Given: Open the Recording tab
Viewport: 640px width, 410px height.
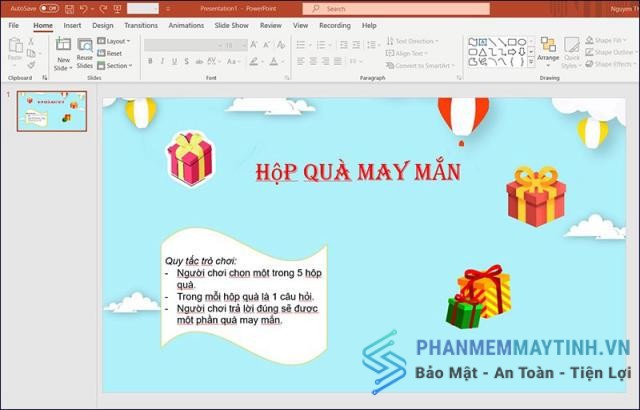Looking at the screenshot, I should click(x=335, y=25).
